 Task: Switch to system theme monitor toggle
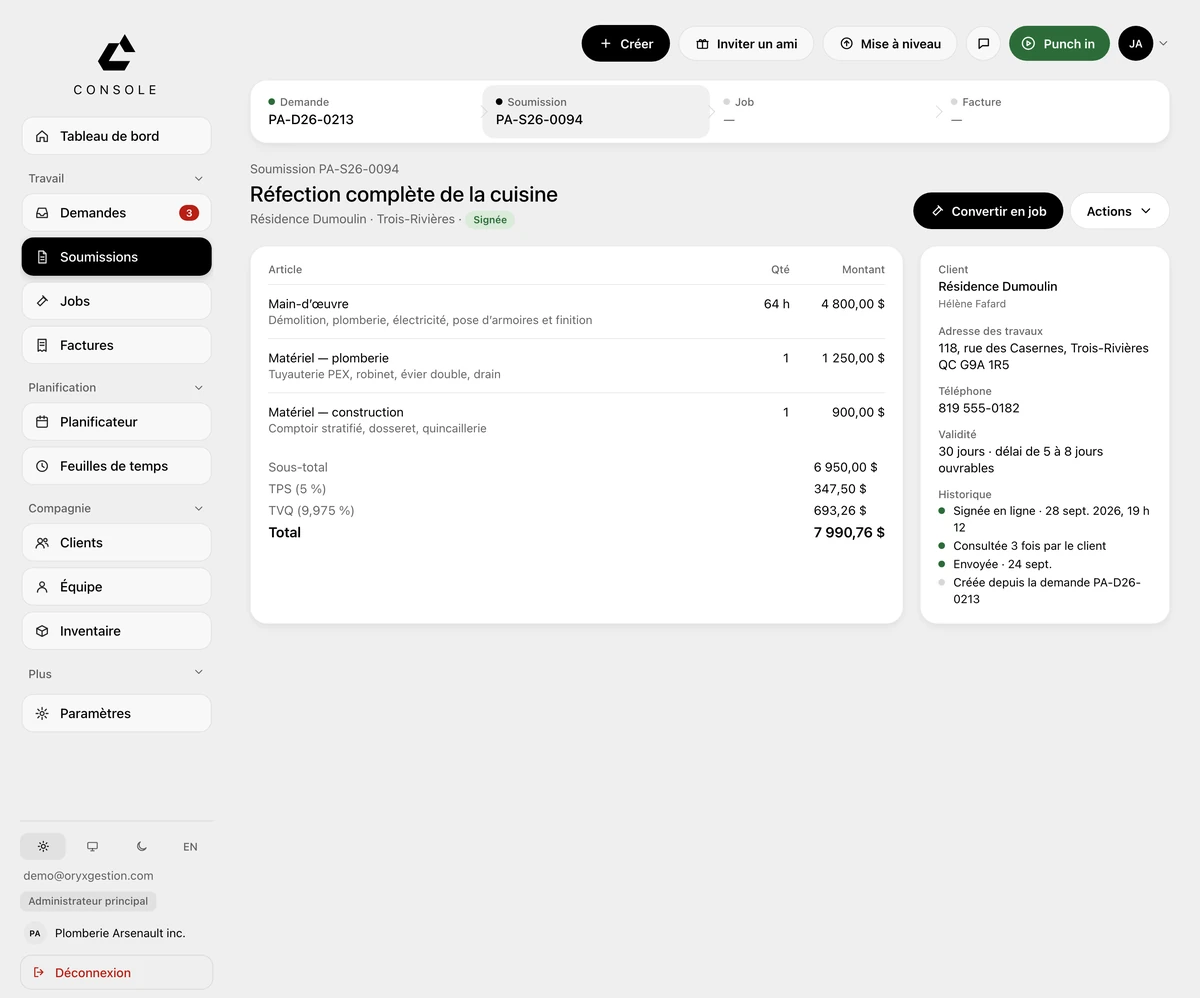92,847
